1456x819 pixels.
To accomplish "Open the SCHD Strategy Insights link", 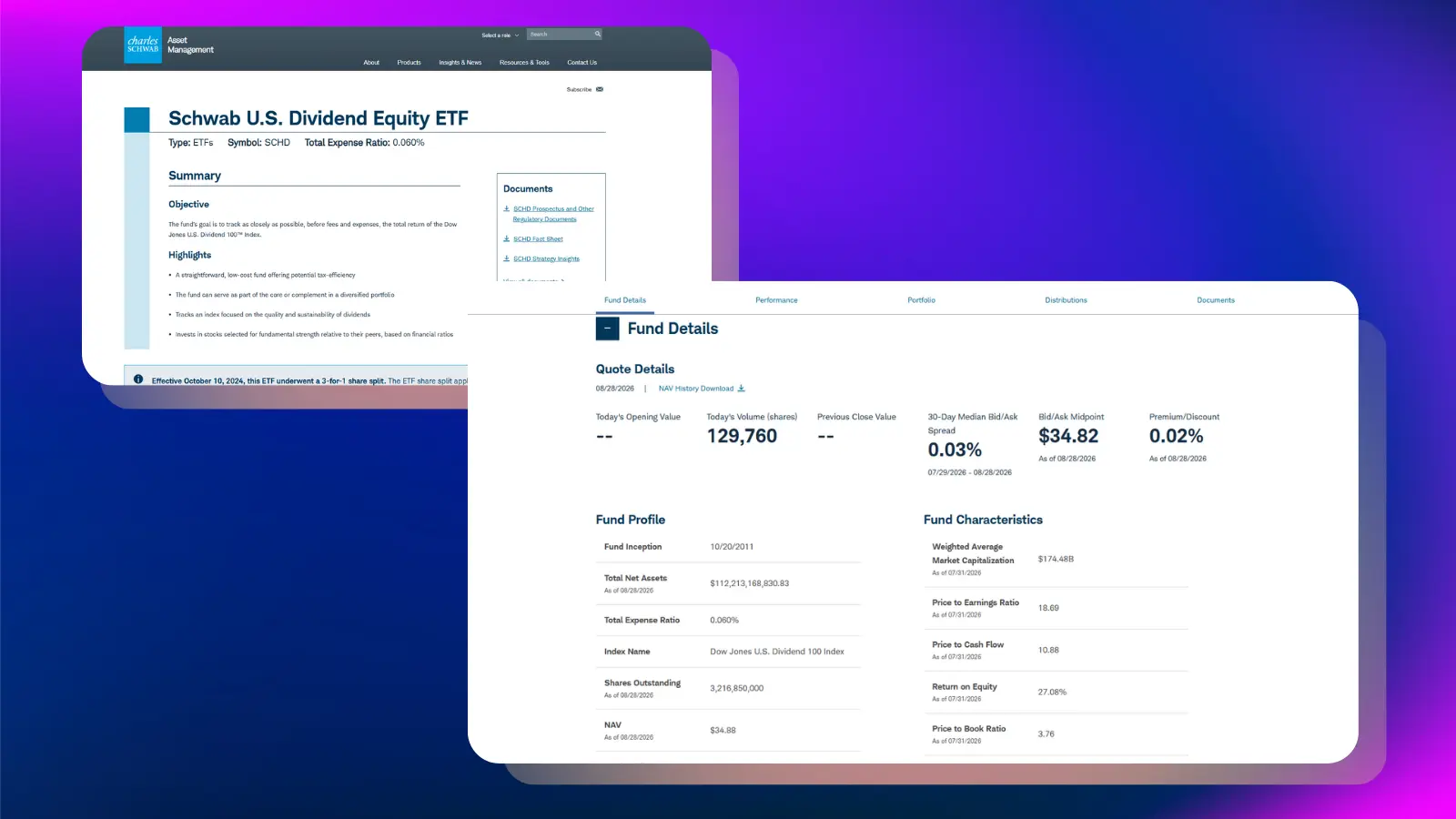I will (546, 258).
